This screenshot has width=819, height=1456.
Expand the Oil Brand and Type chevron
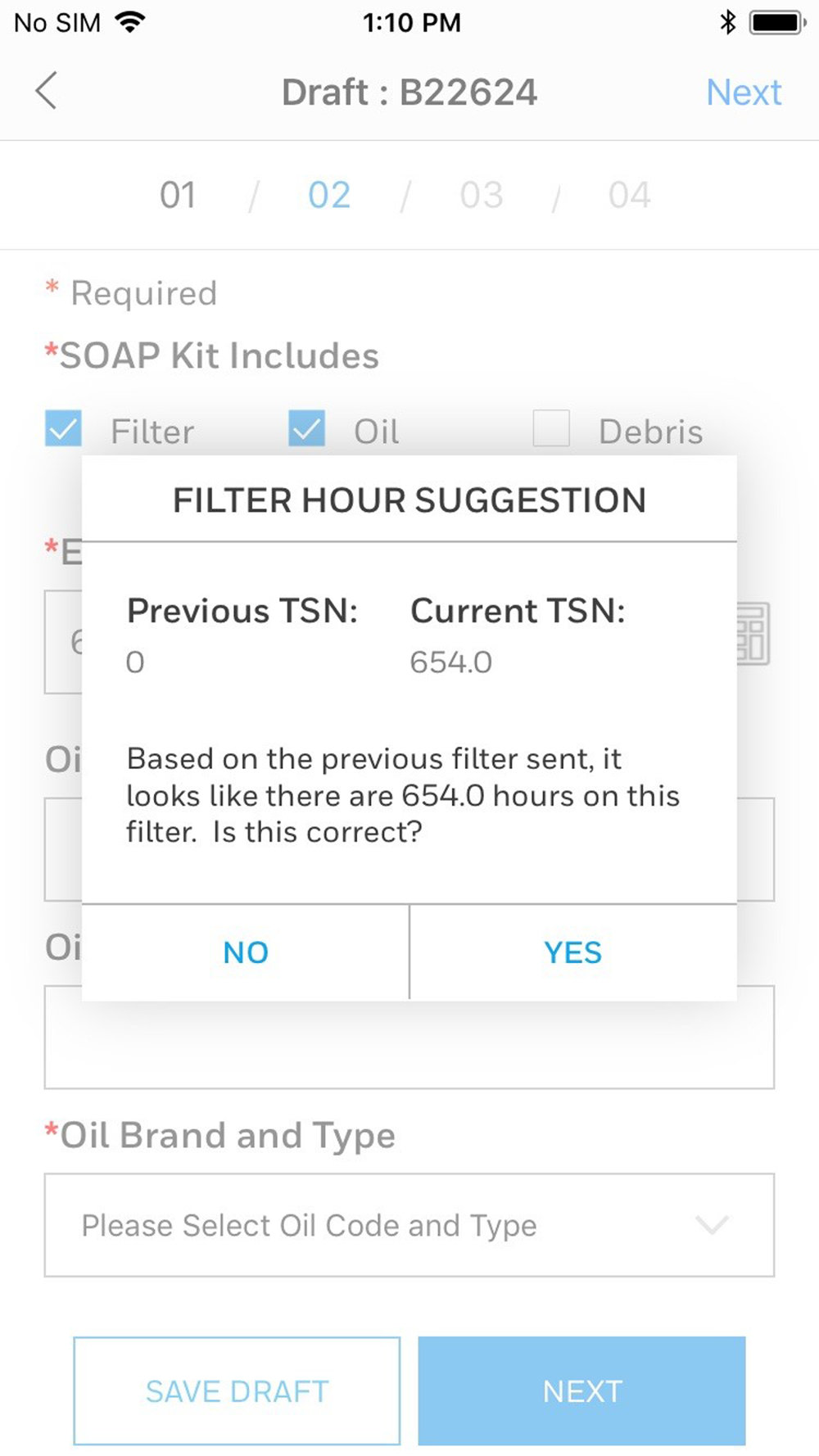712,1225
